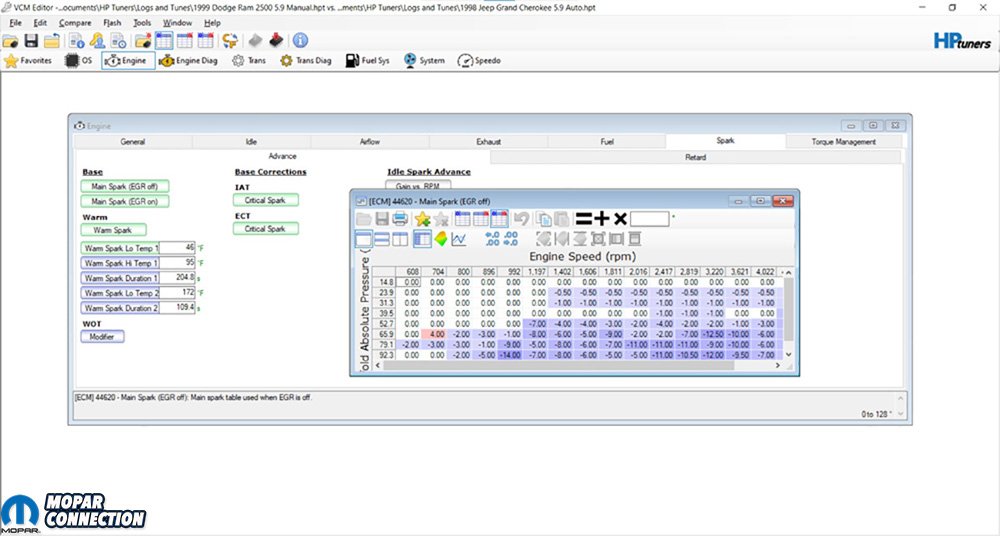Screen dimensions: 1000x536
Task: Click the multiply icon in table toolbar
Action: (620, 219)
